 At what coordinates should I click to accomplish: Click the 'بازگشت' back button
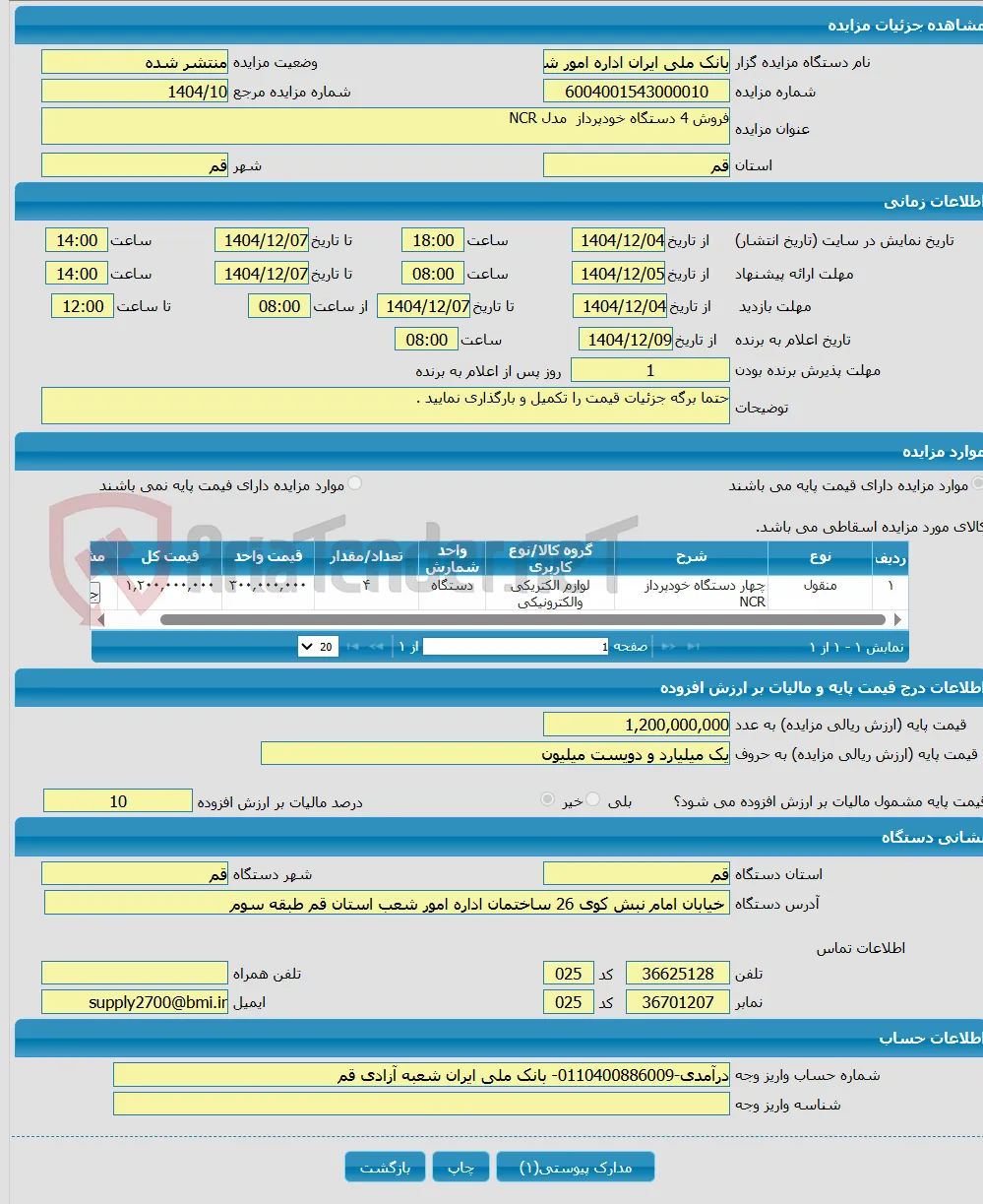(385, 1167)
